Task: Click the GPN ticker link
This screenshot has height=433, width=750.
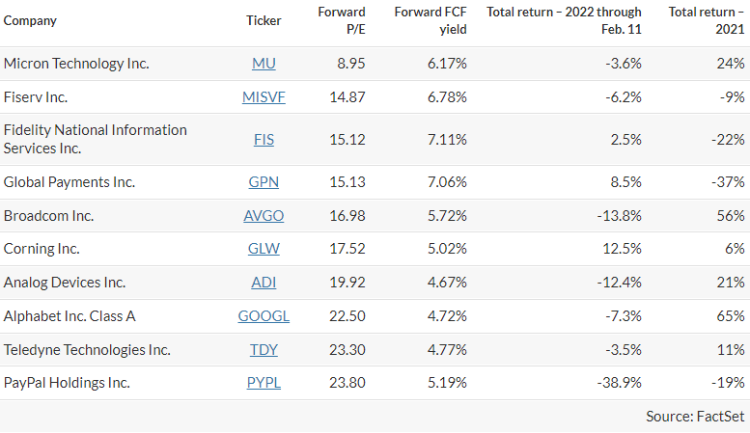Action: coord(264,182)
